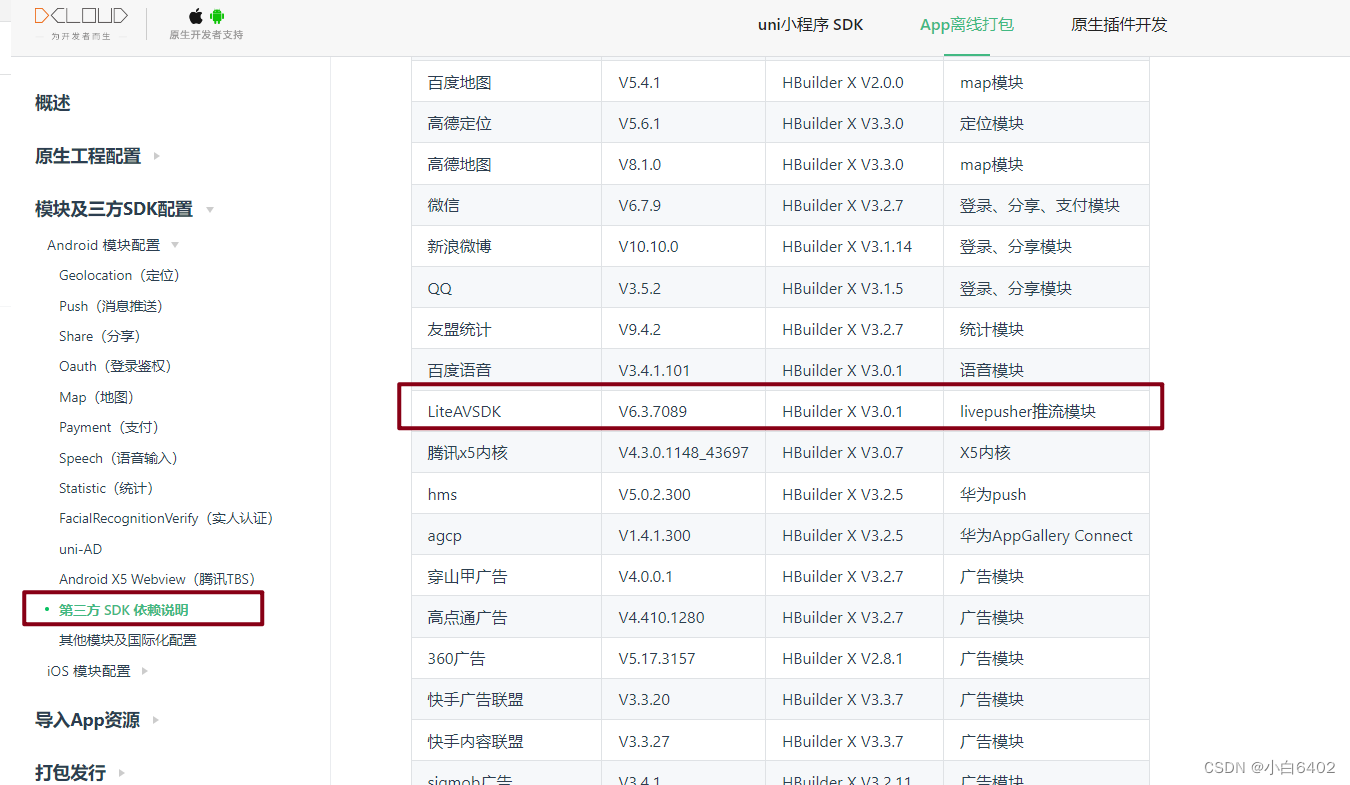Expand 原生工程配置 arrow
1350x785 pixels.
[x=156, y=156]
